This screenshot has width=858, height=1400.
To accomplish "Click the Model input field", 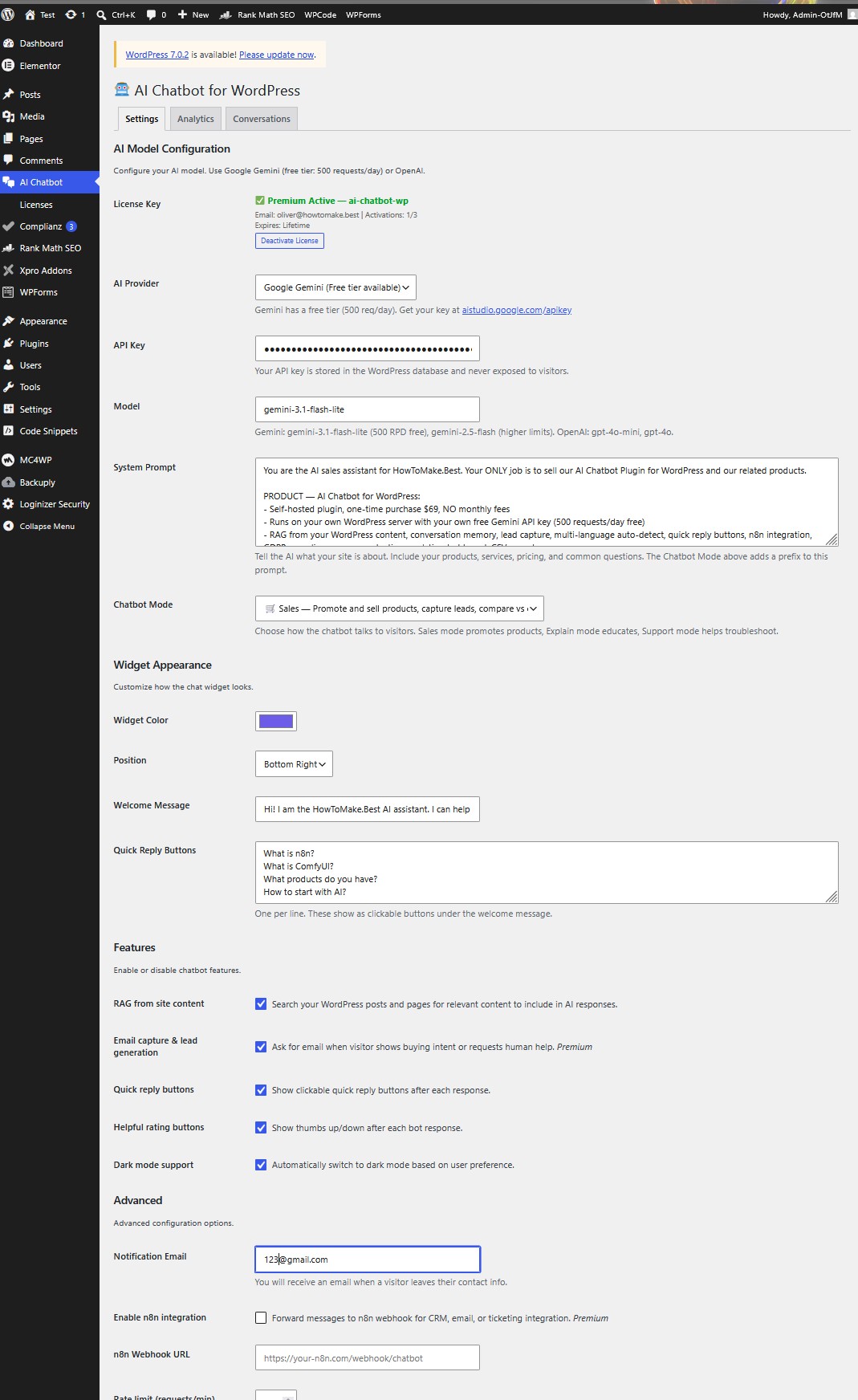I will [368, 409].
